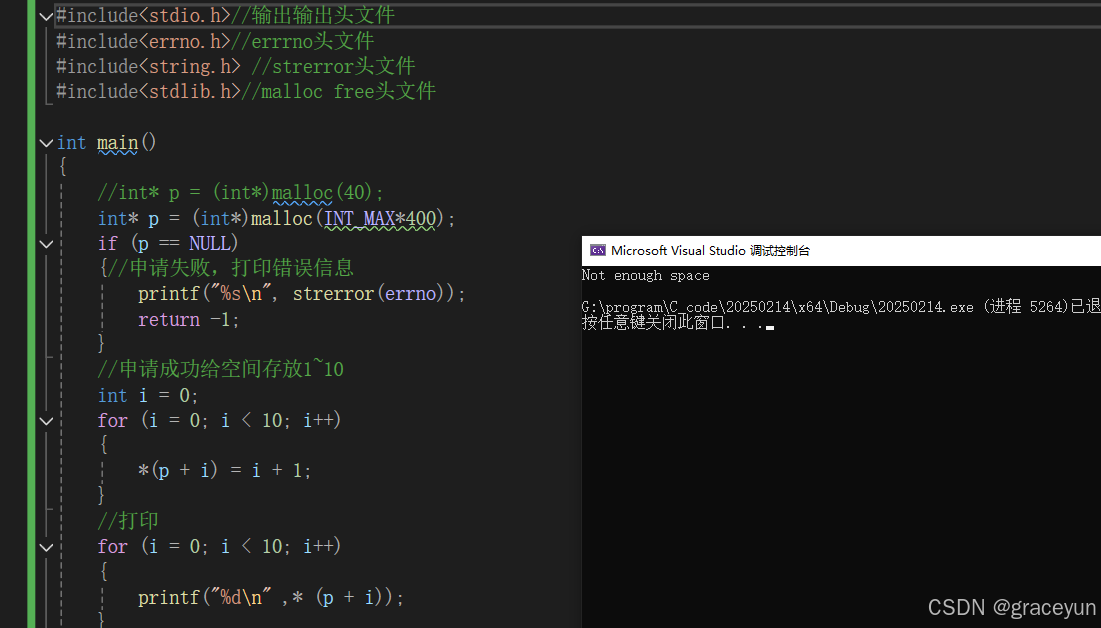The image size is (1101, 628).
Task: Click the #include<string.h> line
Action: coord(236,67)
